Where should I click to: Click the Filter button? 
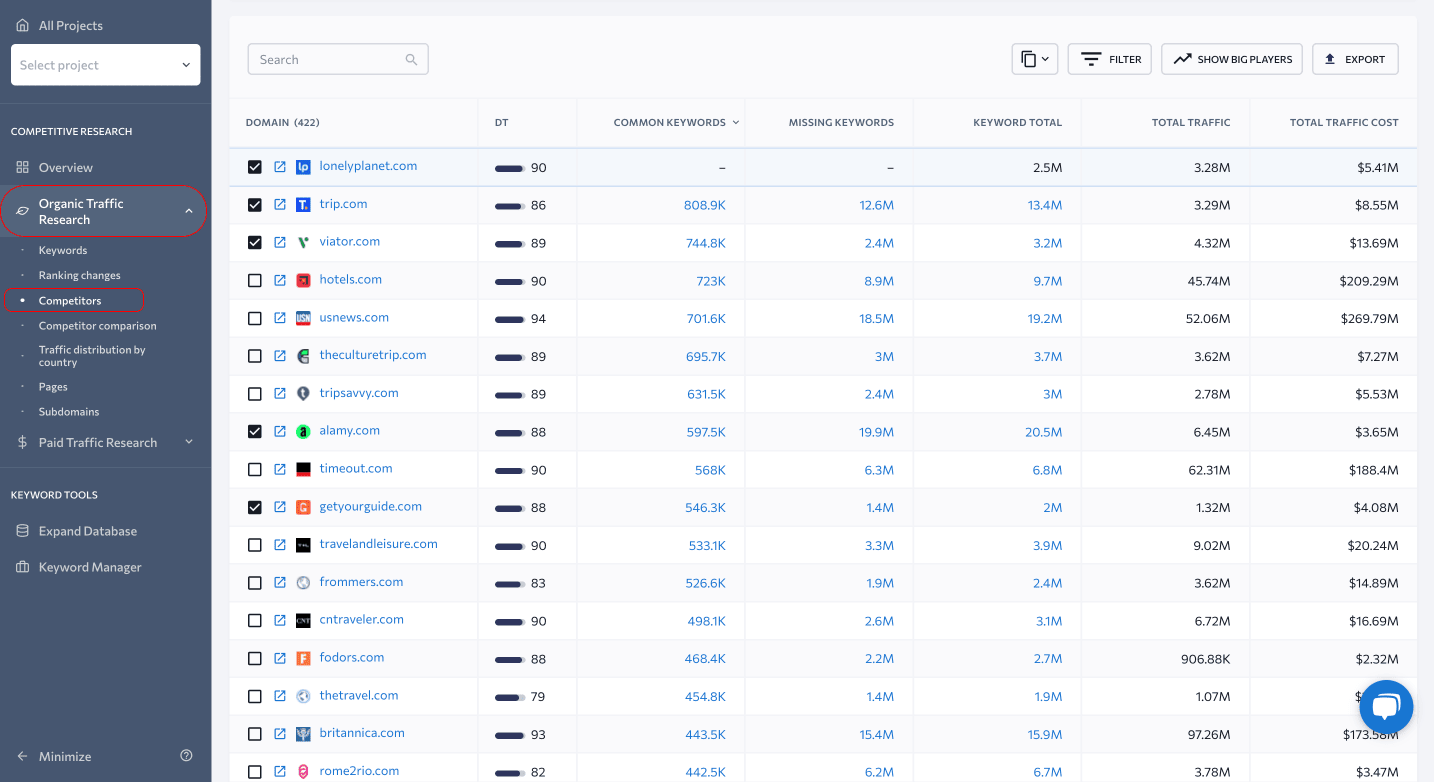(x=1110, y=59)
